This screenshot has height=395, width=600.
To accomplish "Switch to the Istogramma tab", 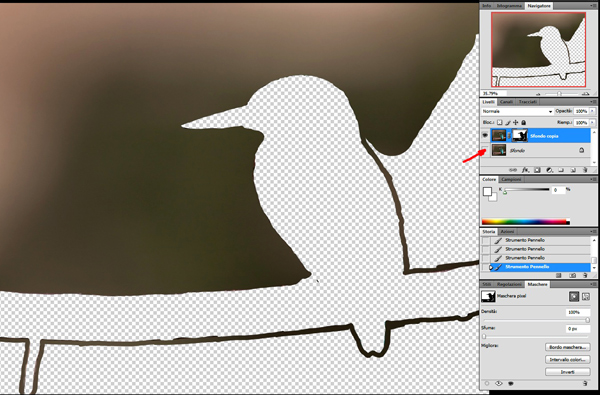I will tap(509, 6).
